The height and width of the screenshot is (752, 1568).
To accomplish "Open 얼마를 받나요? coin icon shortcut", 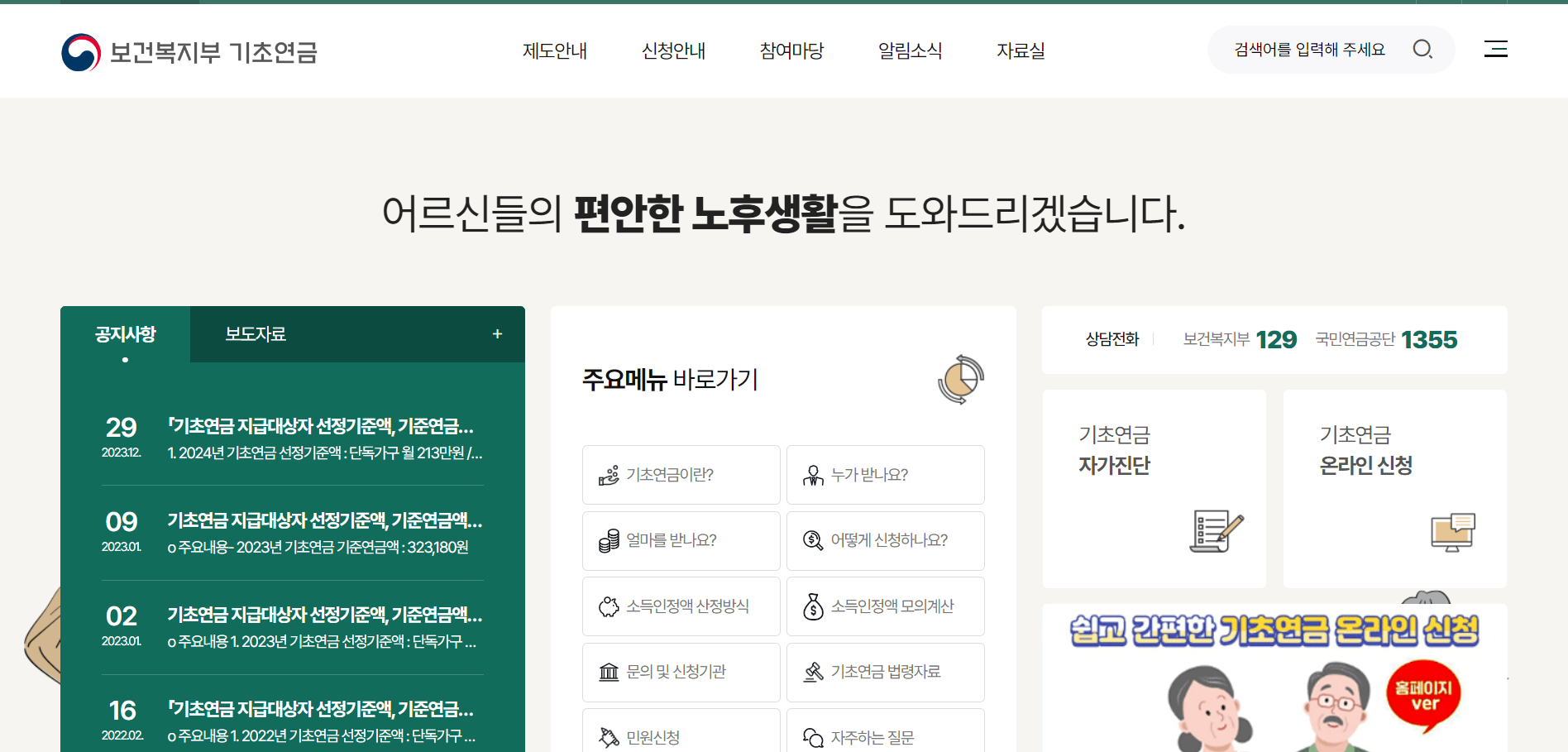I will tap(610, 540).
